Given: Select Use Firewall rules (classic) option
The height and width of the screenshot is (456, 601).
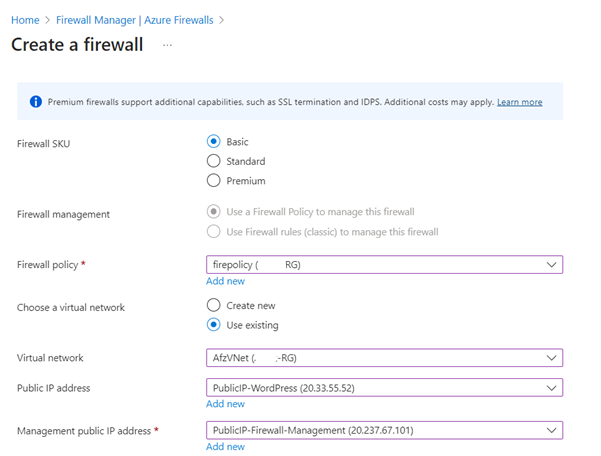Looking at the screenshot, I should 213,232.
